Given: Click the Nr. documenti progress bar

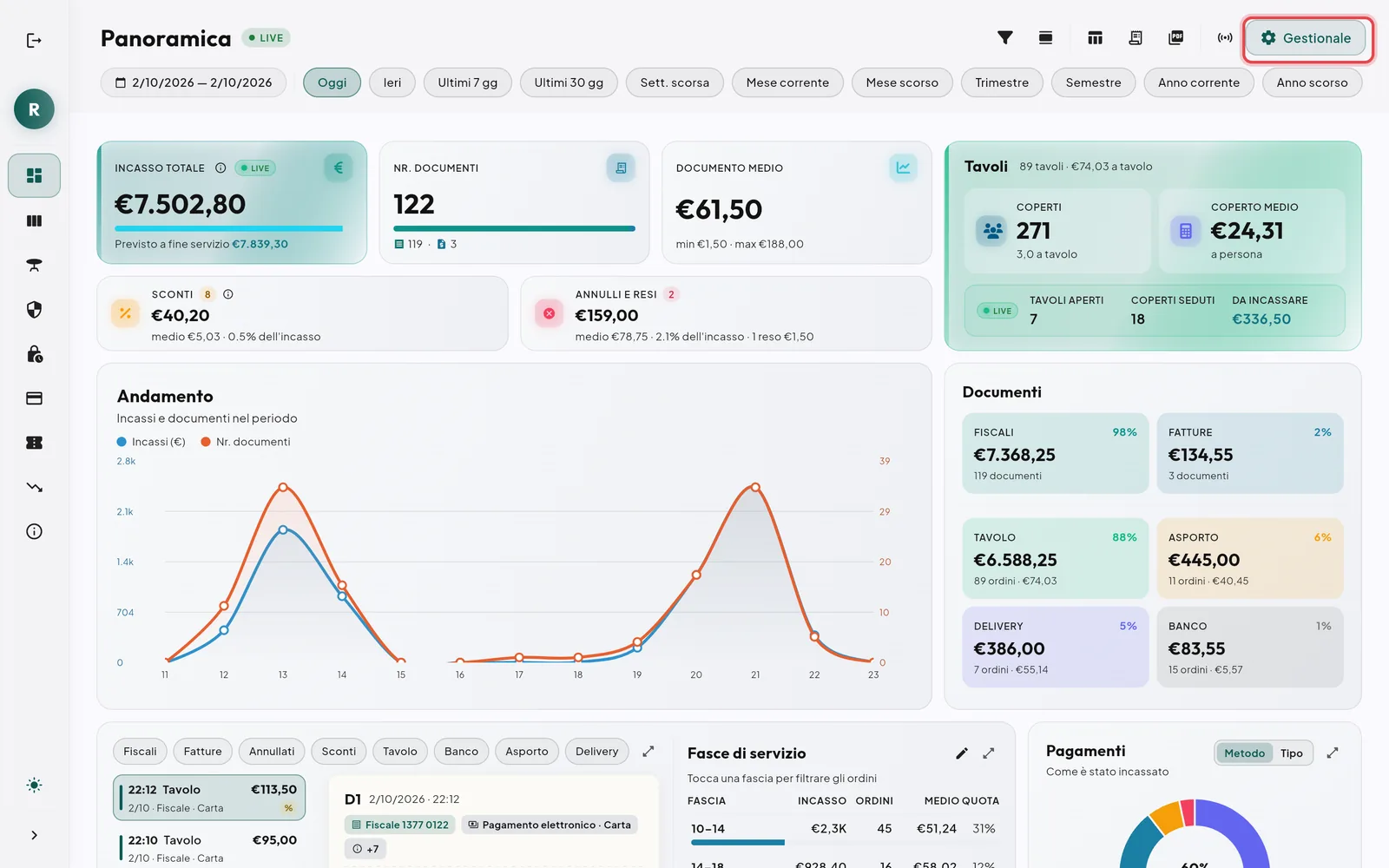Looking at the screenshot, I should [514, 228].
